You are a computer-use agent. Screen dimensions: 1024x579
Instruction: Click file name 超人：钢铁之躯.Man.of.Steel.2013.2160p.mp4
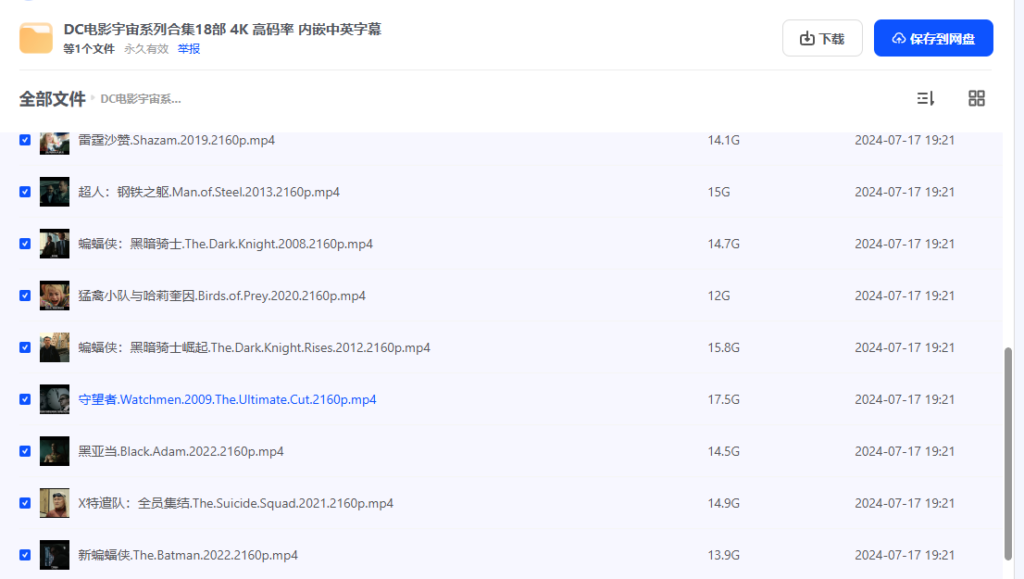(x=209, y=192)
